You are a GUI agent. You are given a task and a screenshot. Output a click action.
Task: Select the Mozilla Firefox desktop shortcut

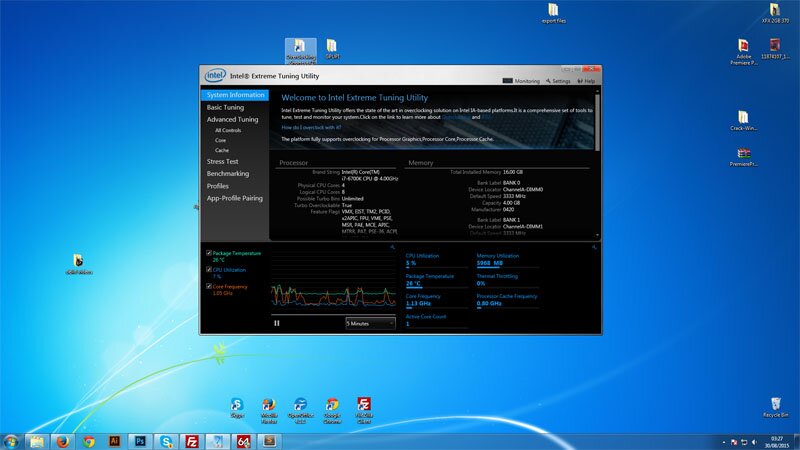[x=269, y=411]
